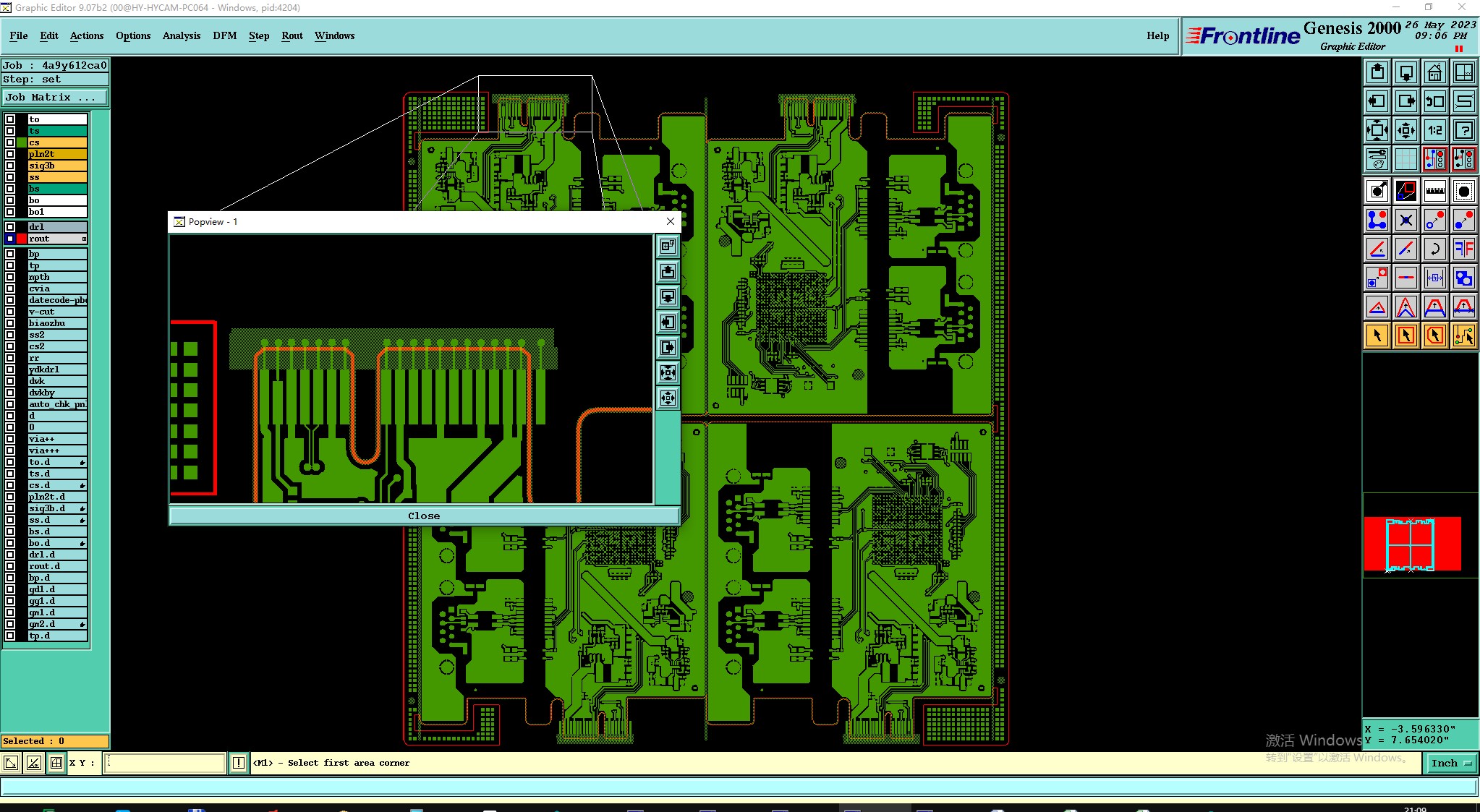The image size is (1480, 812).
Task: Open the Edit menu
Action: click(x=49, y=35)
